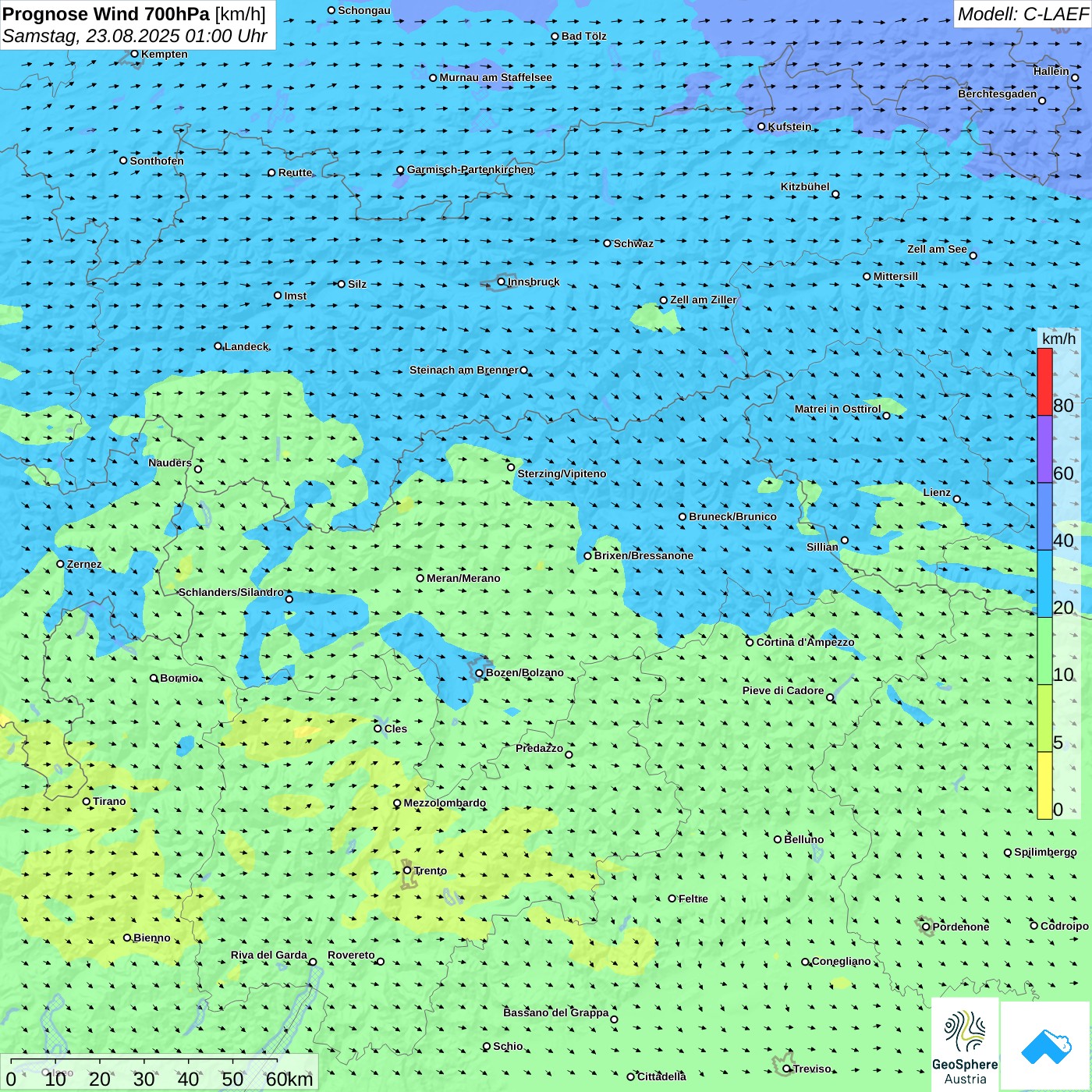Click the 'Codroipo' label

coord(1065,926)
